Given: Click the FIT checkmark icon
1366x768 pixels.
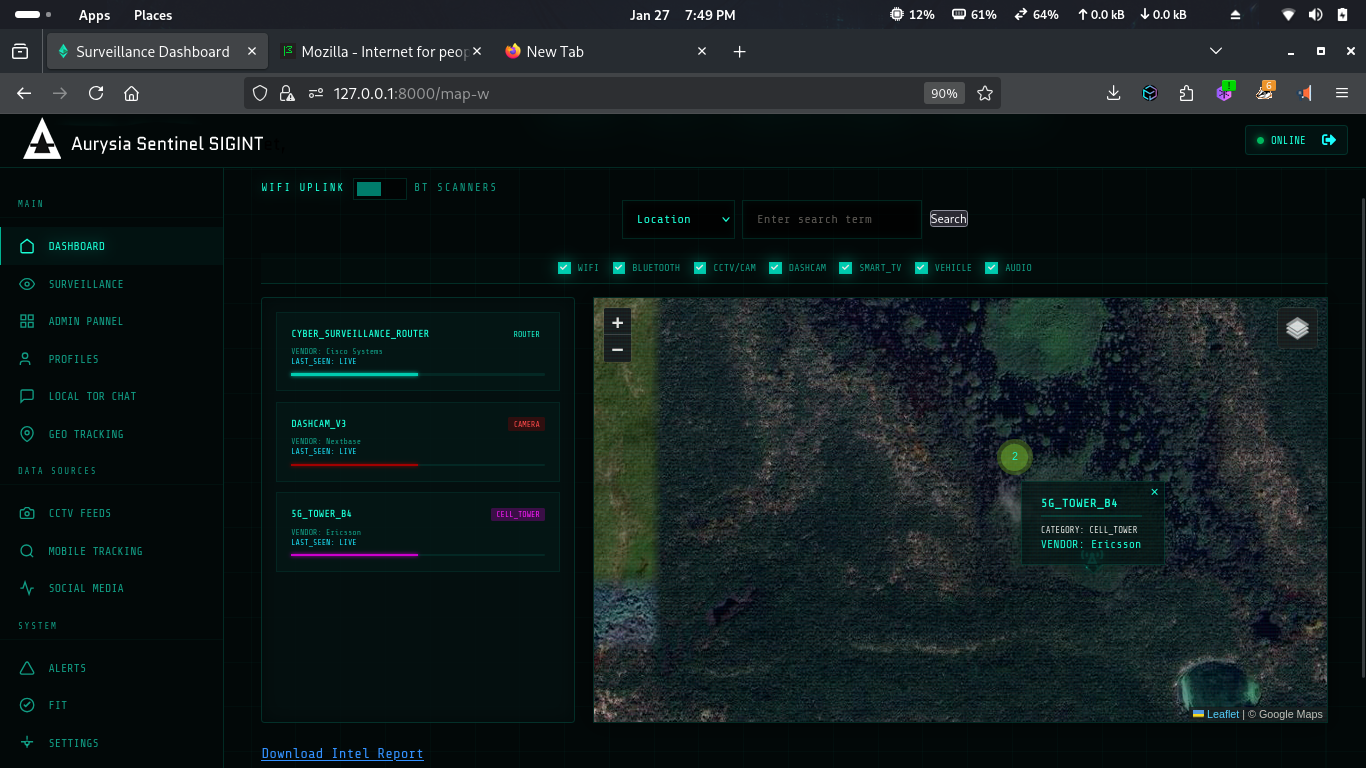Looking at the screenshot, I should pyautogui.click(x=27, y=705).
